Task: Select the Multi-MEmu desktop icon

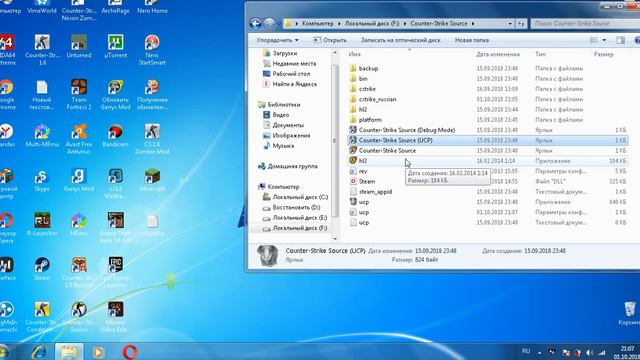Action: 42,136
